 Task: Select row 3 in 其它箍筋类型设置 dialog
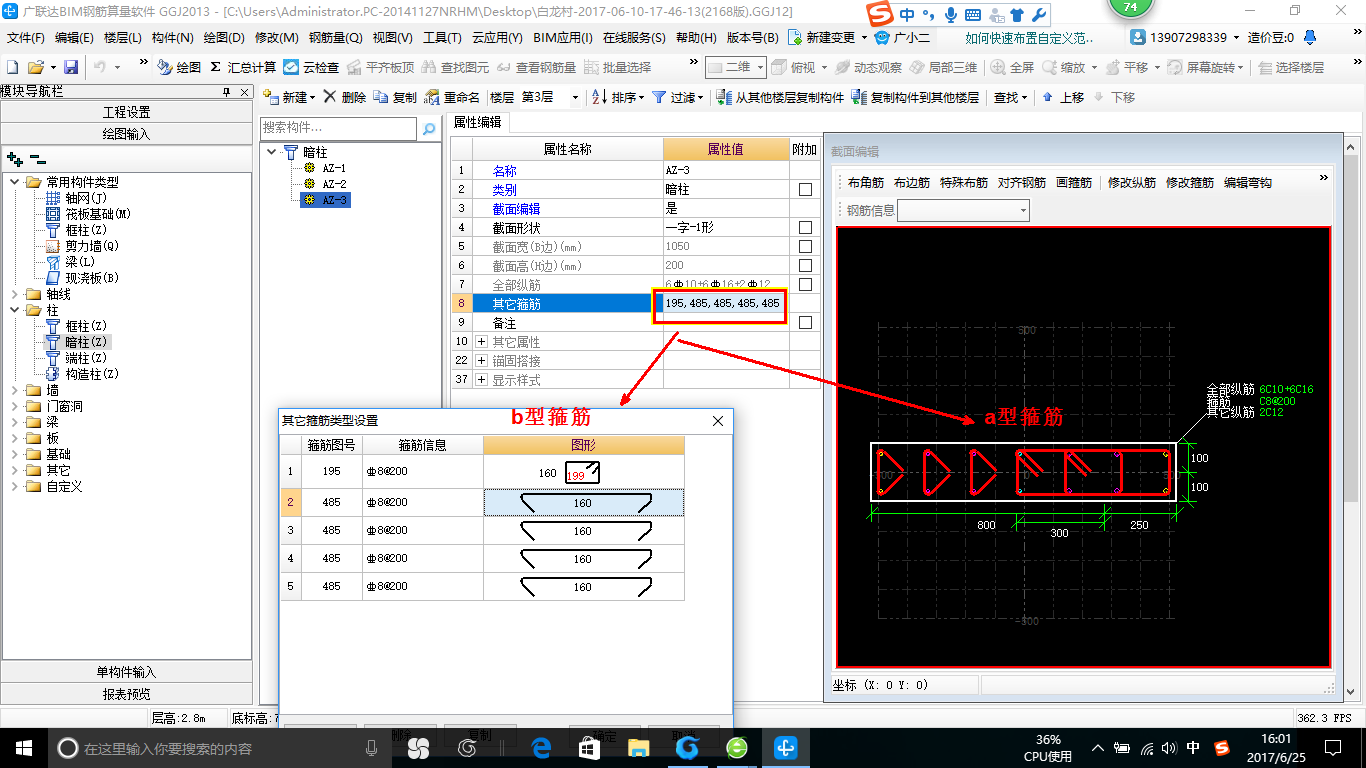[291, 531]
